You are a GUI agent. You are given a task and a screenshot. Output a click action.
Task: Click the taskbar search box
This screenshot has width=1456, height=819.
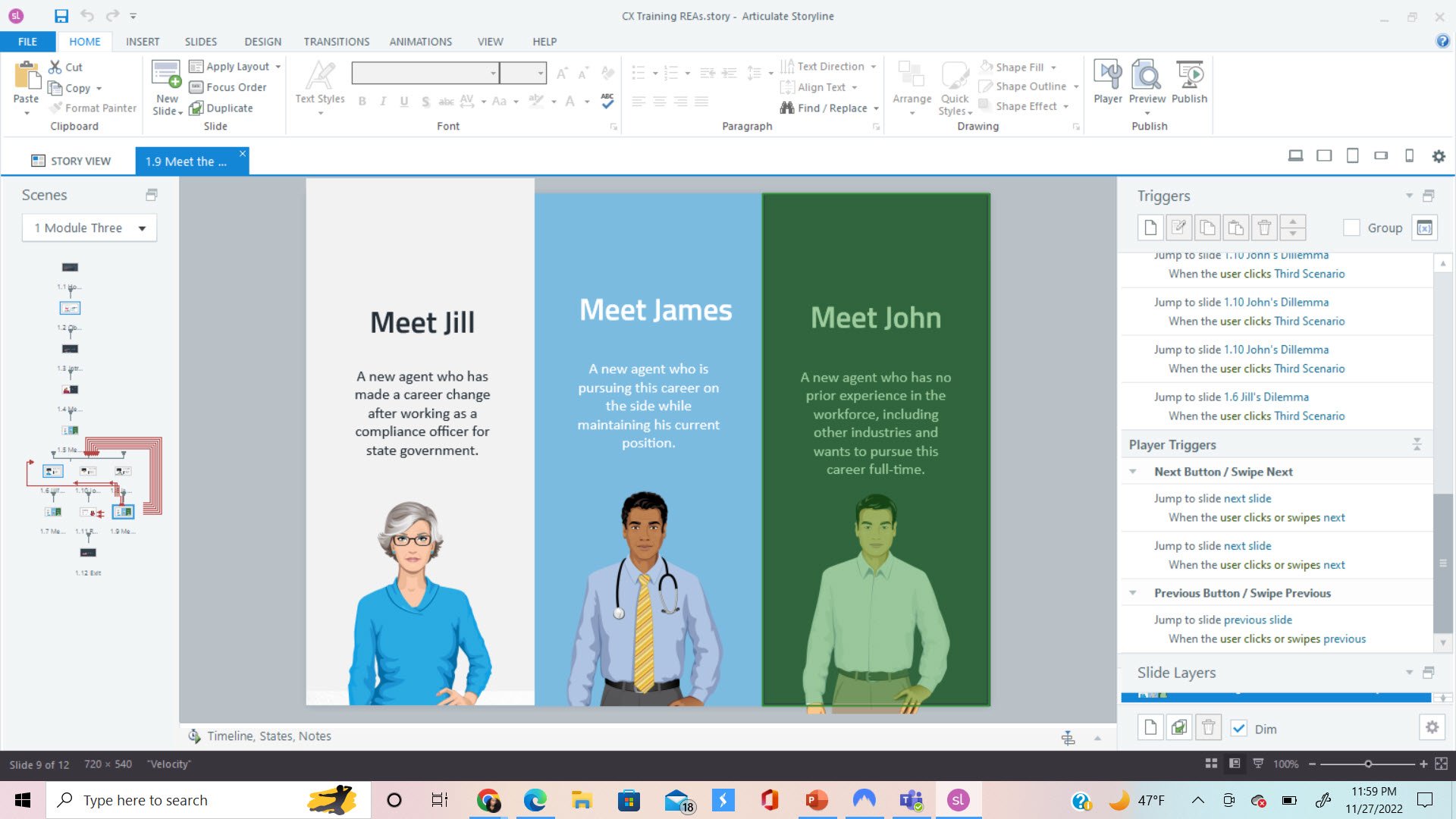click(x=209, y=800)
